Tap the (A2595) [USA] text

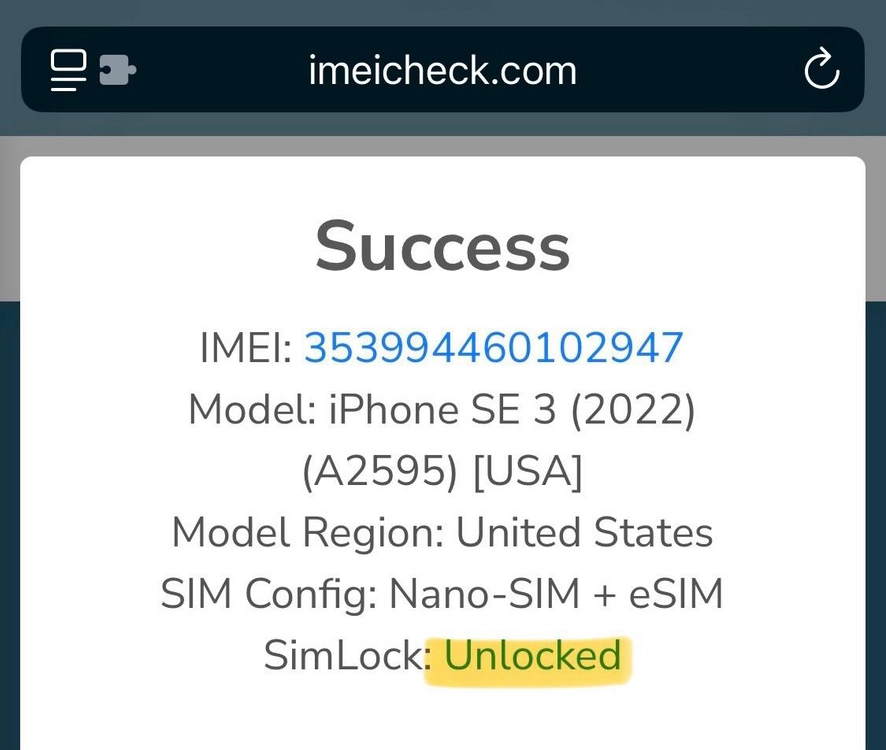pyautogui.click(x=442, y=471)
